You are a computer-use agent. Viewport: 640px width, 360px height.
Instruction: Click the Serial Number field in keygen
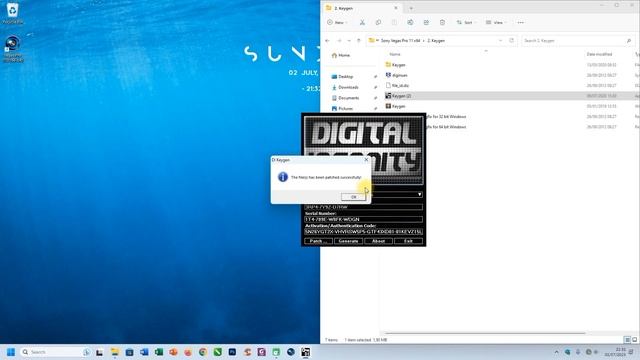[x=363, y=219]
